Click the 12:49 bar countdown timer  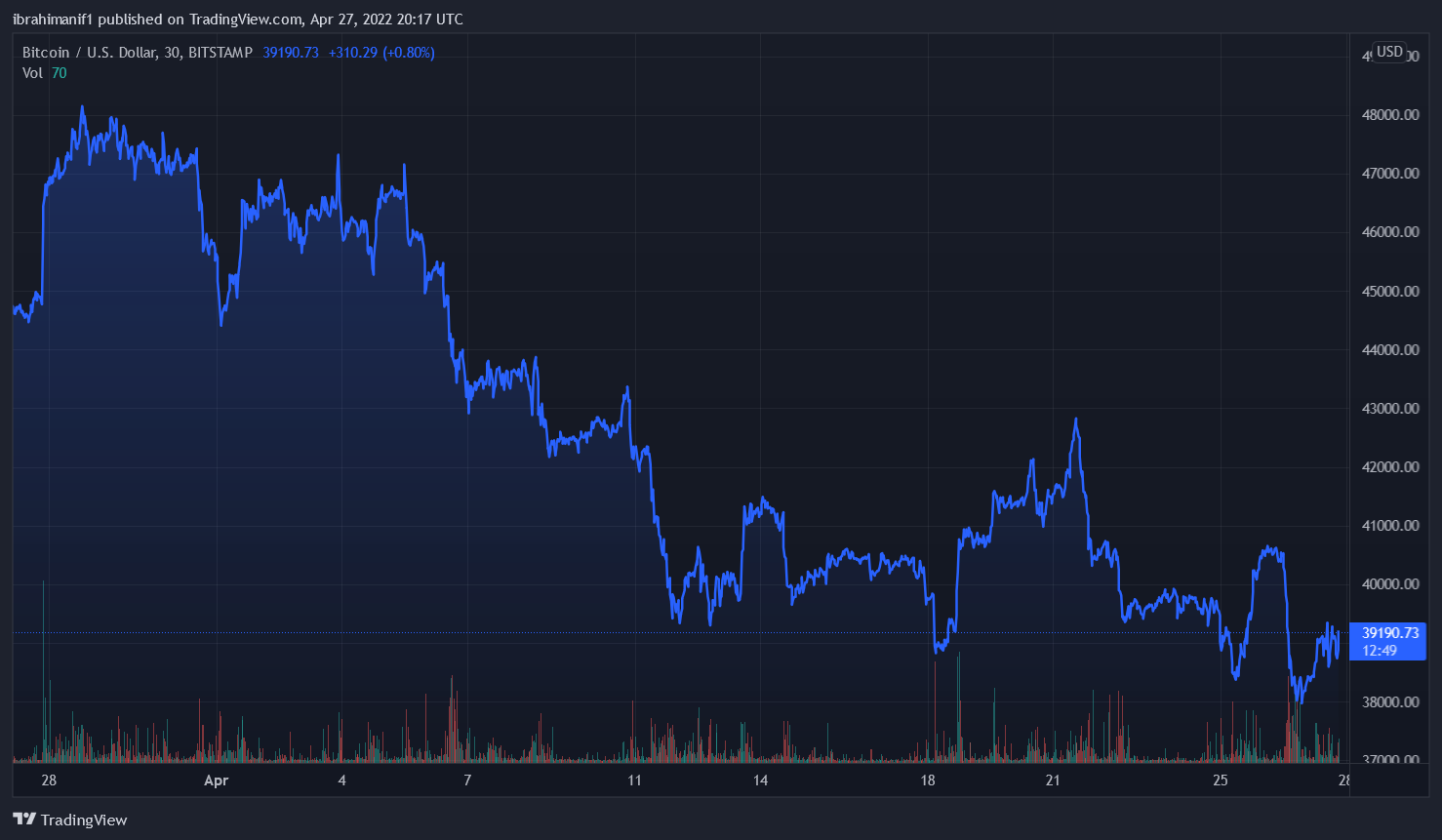tap(1380, 651)
